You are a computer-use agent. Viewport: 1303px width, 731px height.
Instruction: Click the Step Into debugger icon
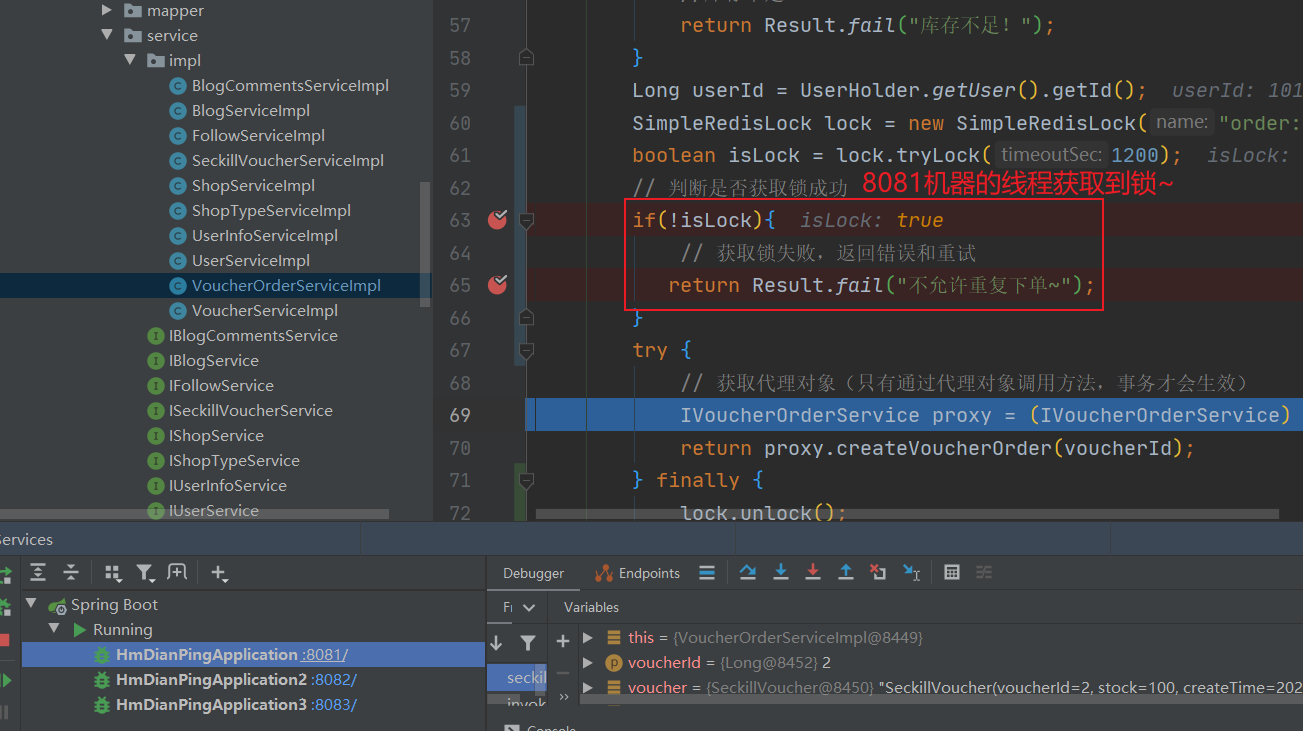(781, 573)
